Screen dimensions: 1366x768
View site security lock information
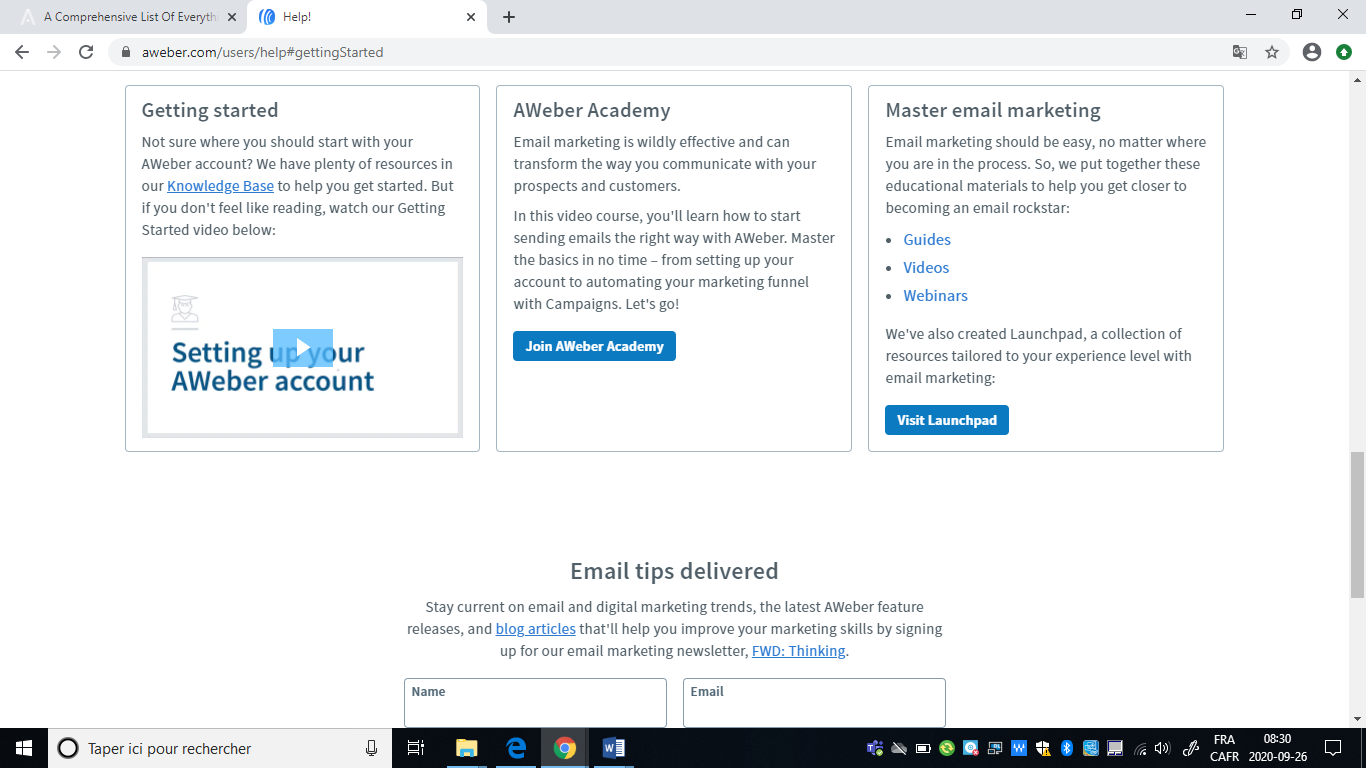coord(126,52)
